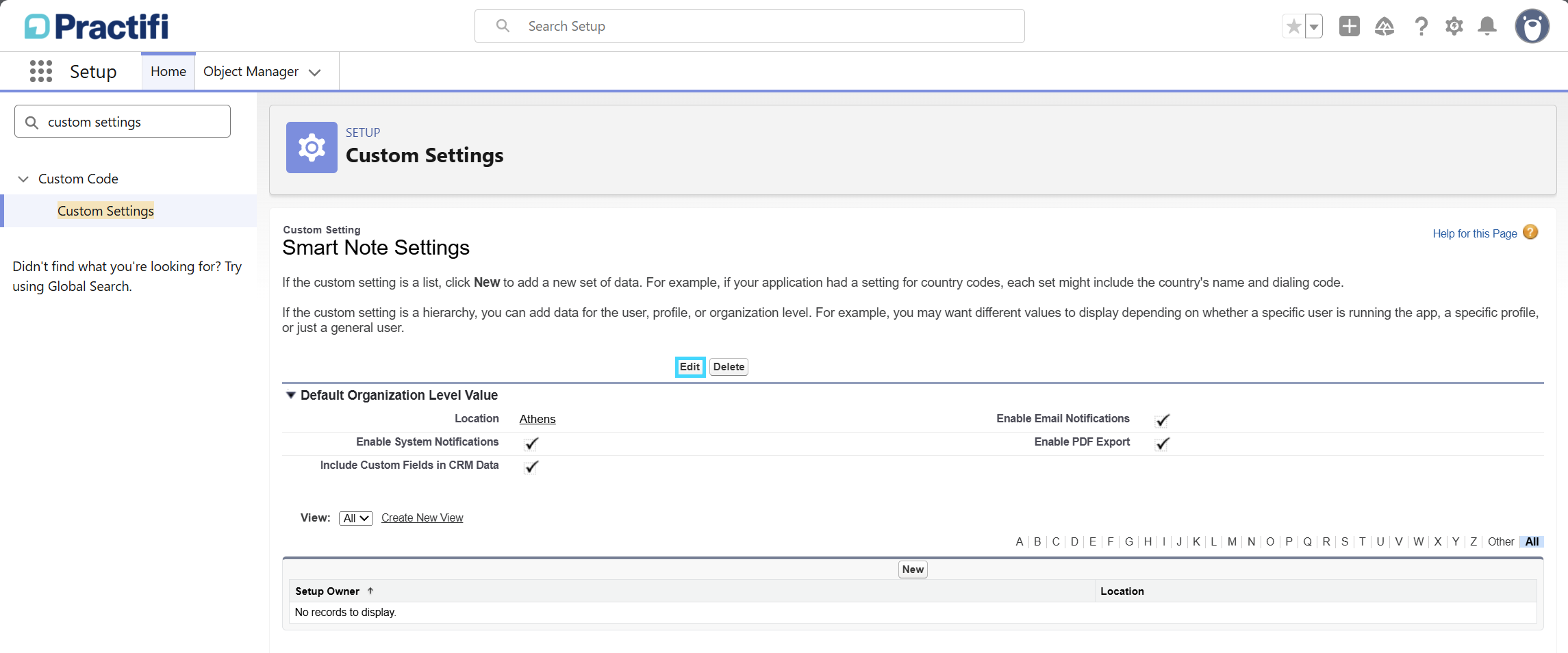Screen dimensions: 1568x653
Task: Select the All alphabet filter
Action: tap(1532, 541)
